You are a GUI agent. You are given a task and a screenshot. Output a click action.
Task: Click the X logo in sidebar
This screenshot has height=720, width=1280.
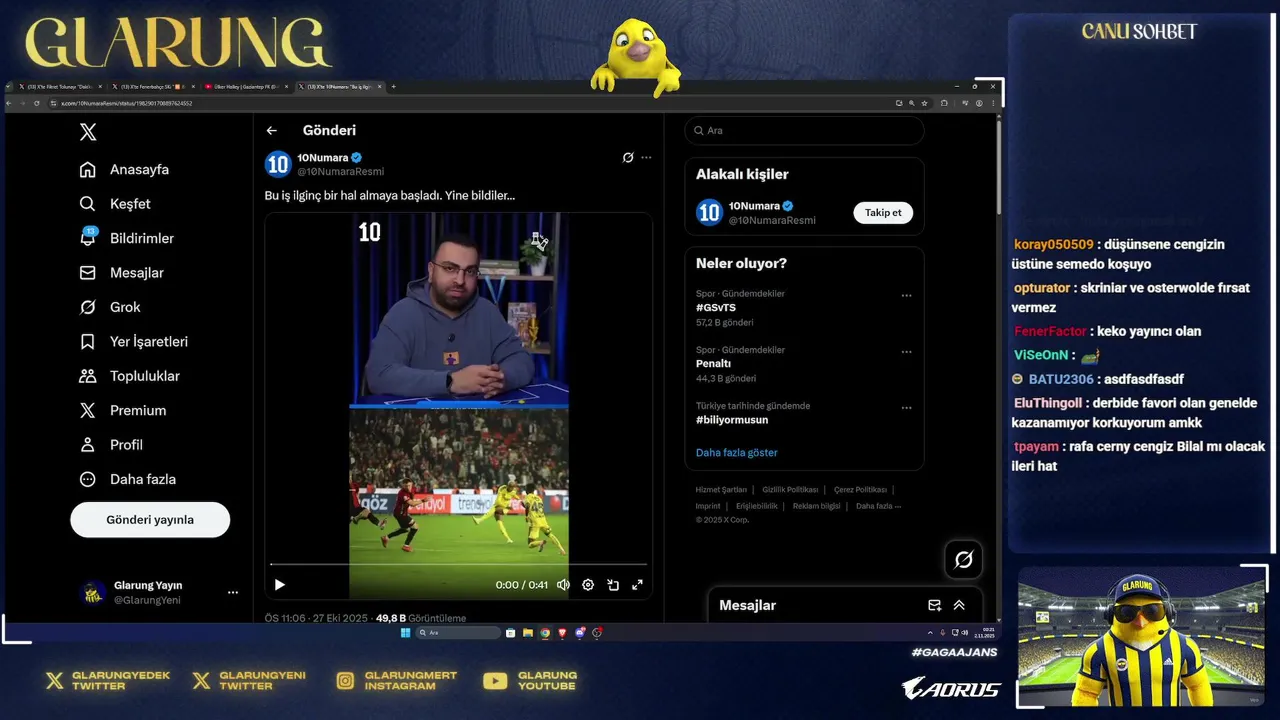point(88,132)
